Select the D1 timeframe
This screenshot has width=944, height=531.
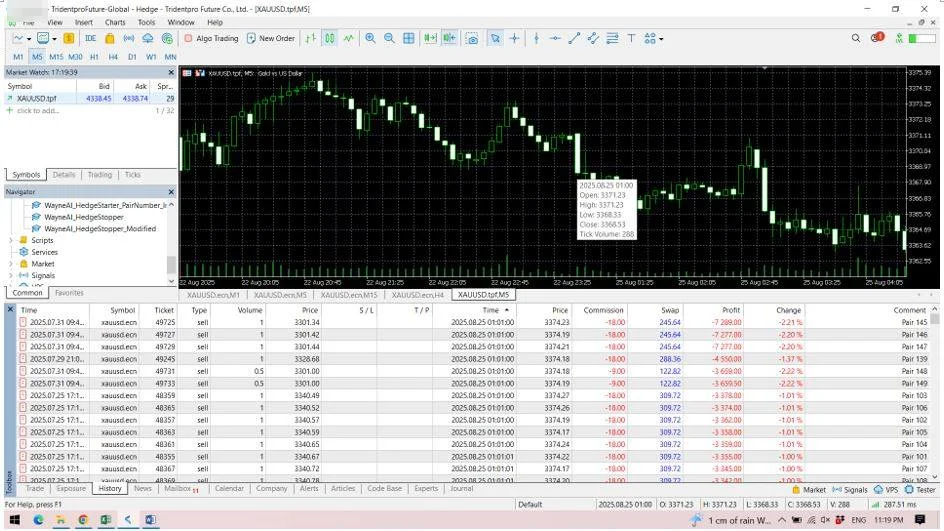[x=132, y=57]
